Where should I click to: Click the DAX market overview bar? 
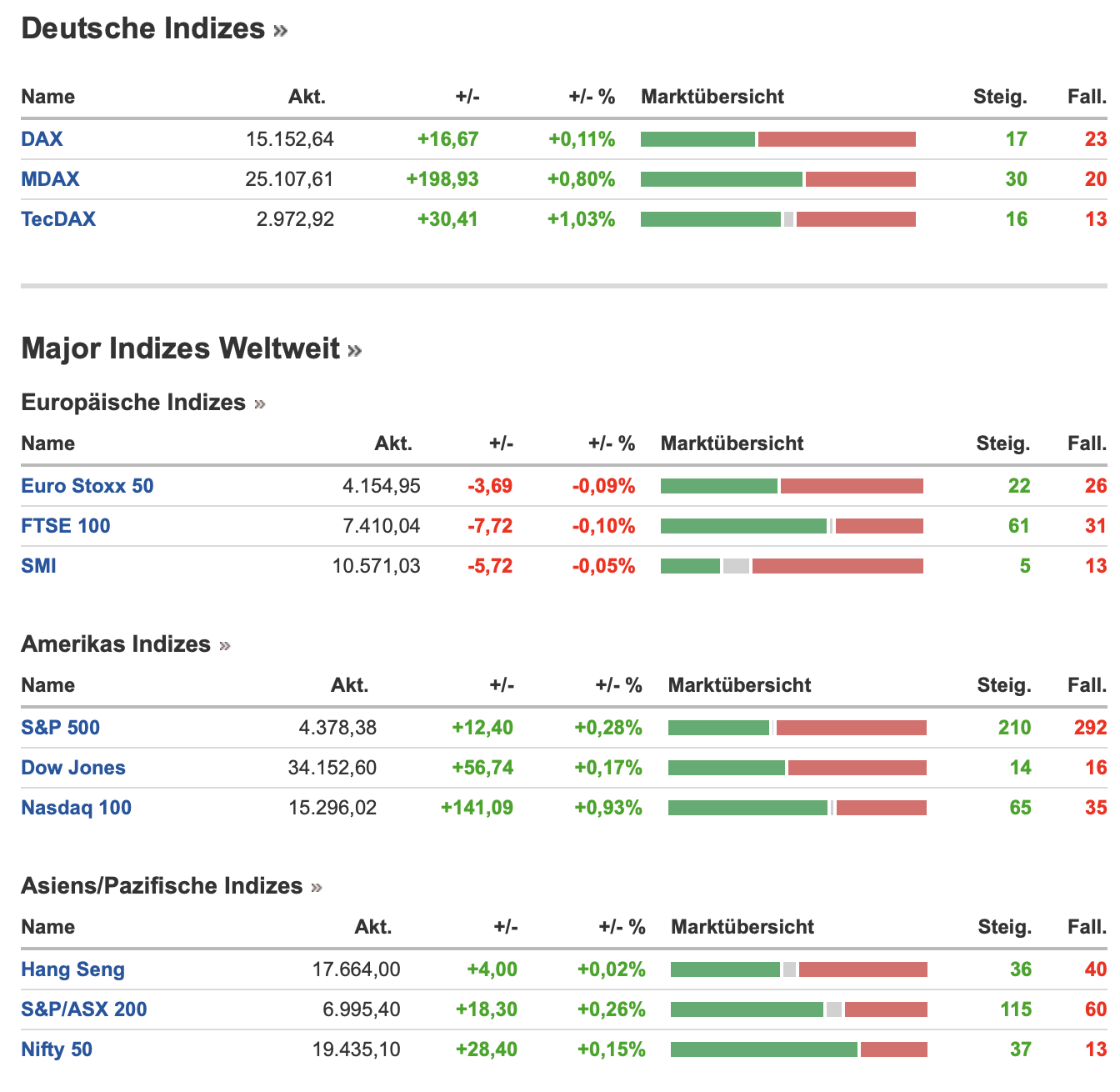pyautogui.click(x=777, y=139)
